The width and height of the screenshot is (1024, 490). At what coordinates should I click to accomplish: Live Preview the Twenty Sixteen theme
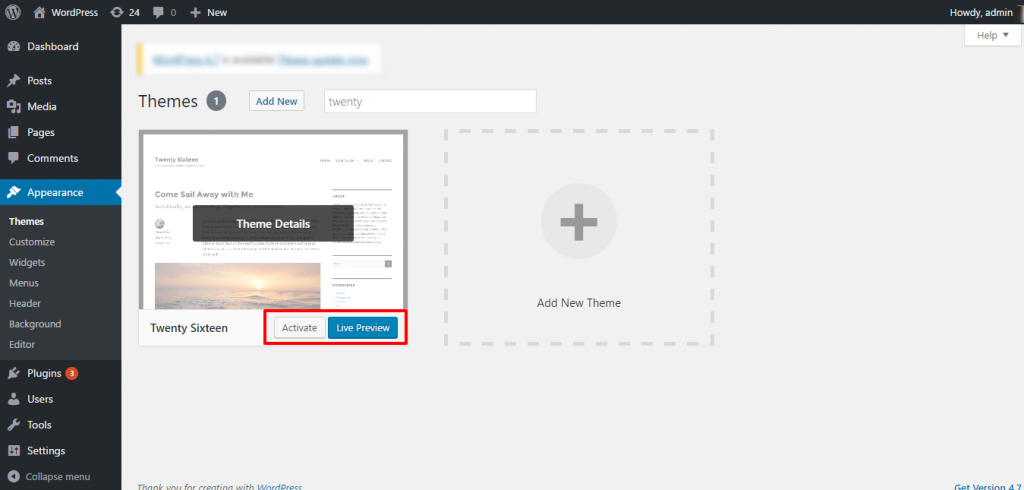click(362, 328)
